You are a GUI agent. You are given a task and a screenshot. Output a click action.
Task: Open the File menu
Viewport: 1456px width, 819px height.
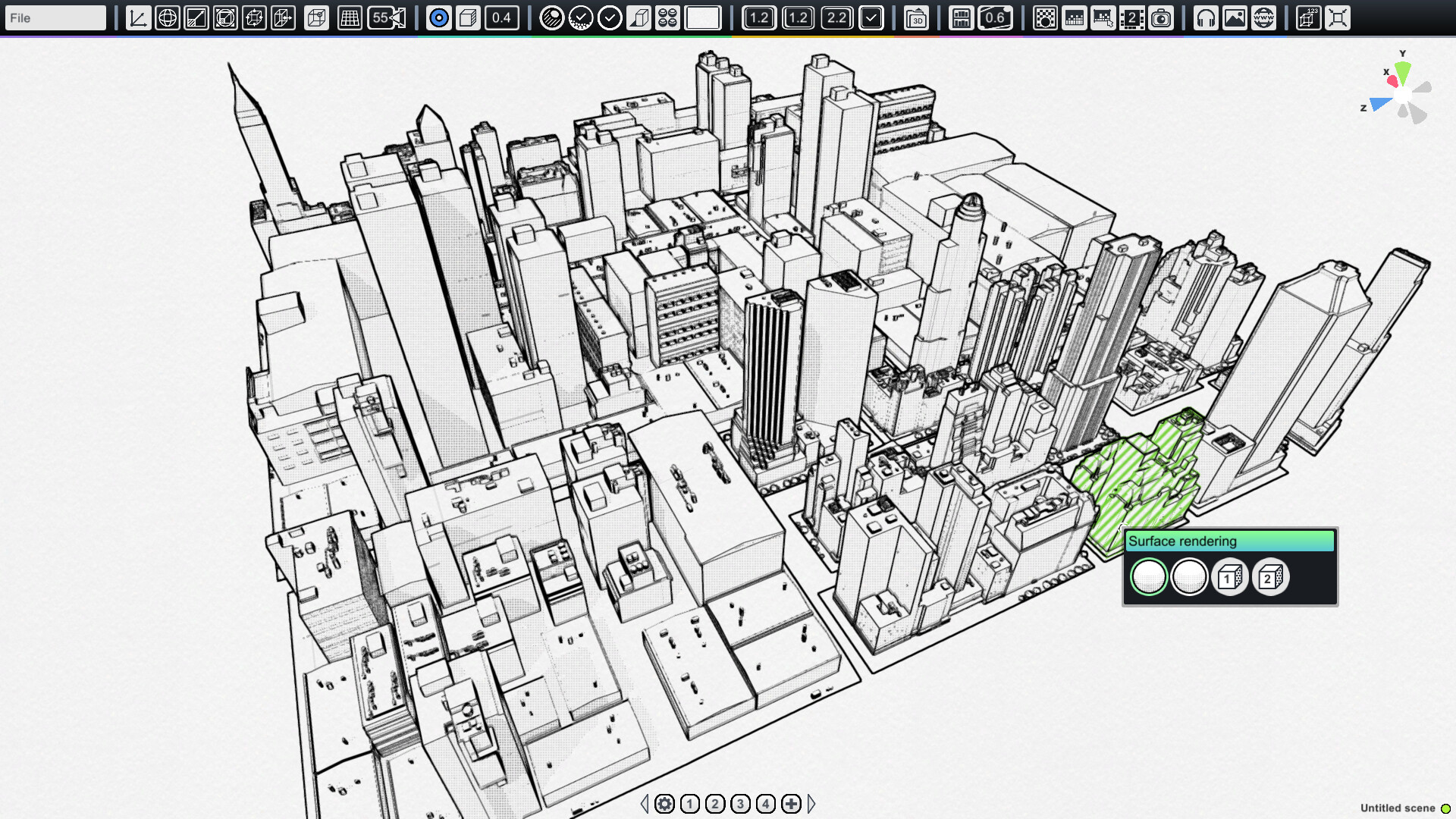(55, 17)
